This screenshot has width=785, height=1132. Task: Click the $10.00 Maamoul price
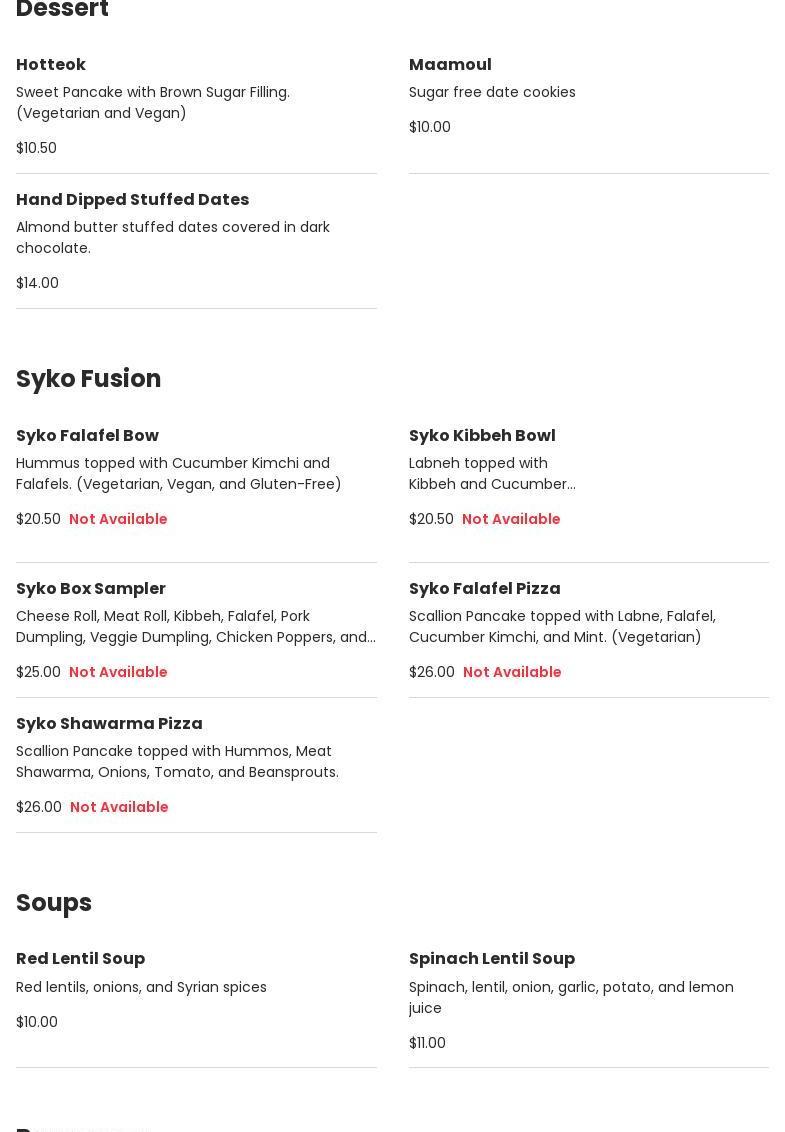(430, 127)
